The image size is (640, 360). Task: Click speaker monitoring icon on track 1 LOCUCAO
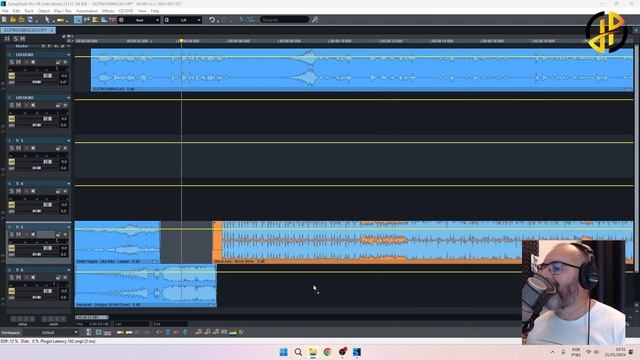point(33,62)
